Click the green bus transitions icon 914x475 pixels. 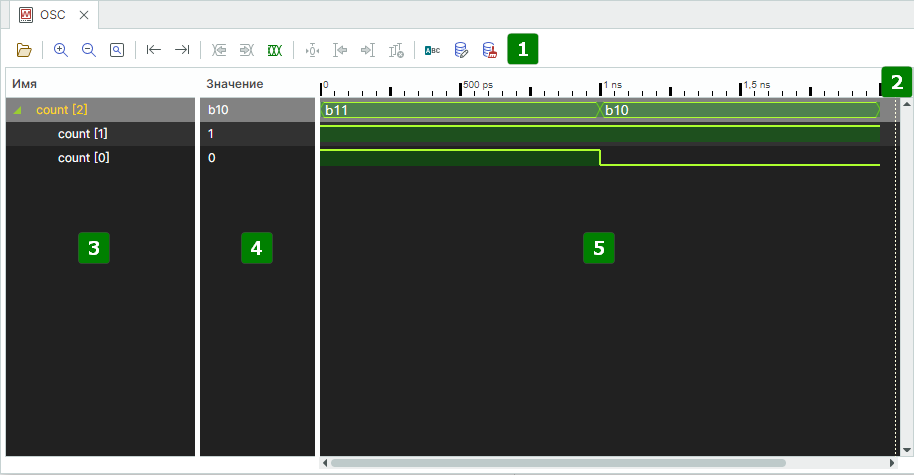pyautogui.click(x=275, y=50)
